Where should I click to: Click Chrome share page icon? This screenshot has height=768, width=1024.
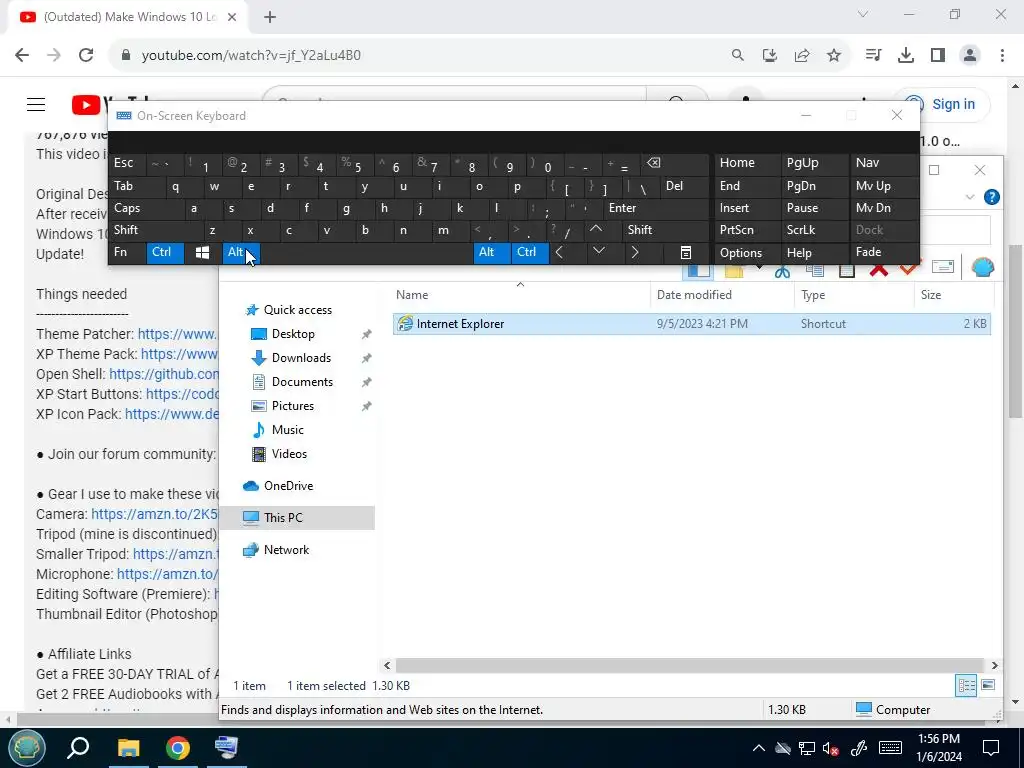click(x=802, y=56)
